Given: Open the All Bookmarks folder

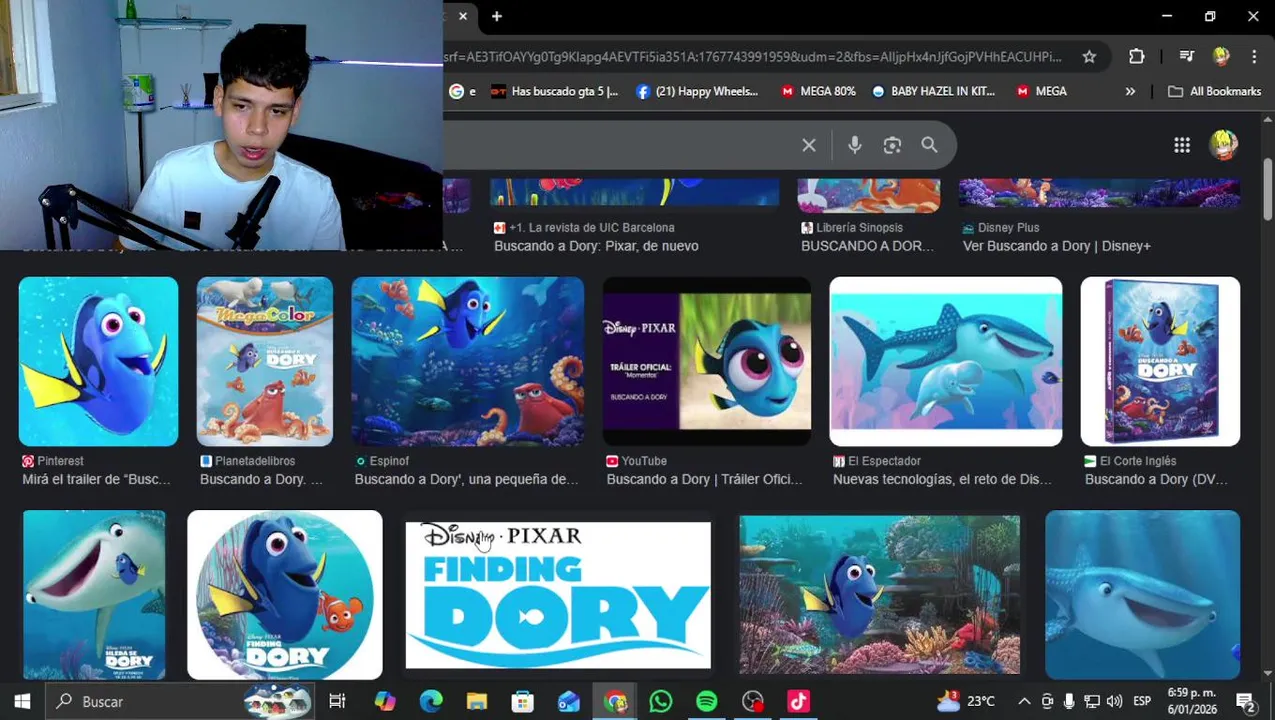Looking at the screenshot, I should [1214, 91].
